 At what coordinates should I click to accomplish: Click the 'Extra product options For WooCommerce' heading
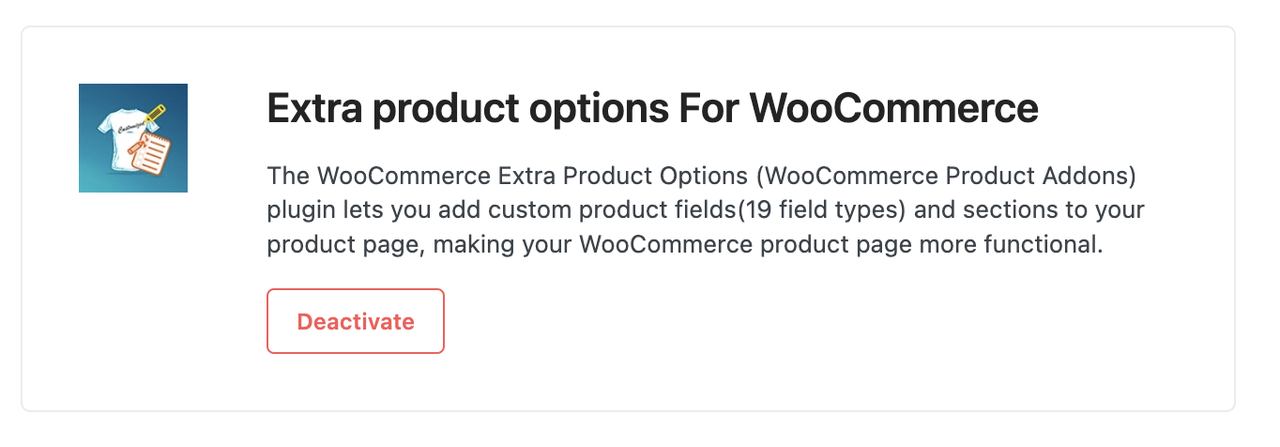[x=652, y=108]
